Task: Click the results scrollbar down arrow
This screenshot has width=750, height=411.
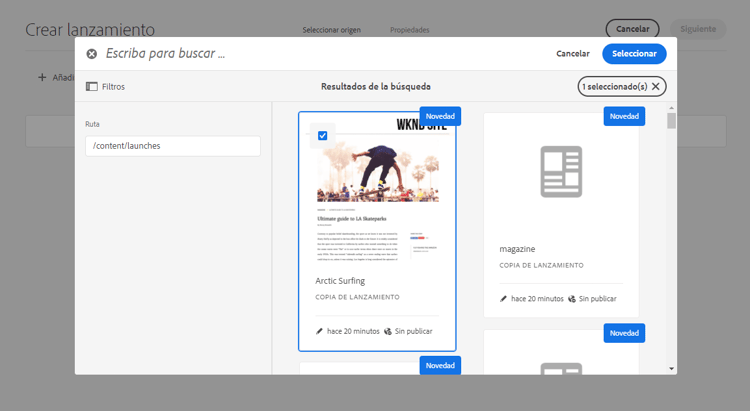Action: pos(672,368)
